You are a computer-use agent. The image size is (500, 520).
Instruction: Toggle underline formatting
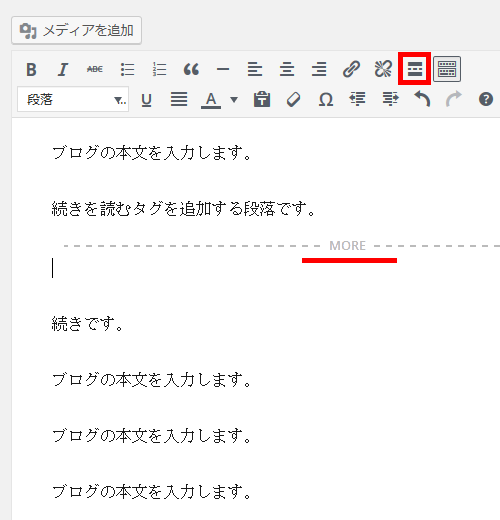tap(146, 99)
